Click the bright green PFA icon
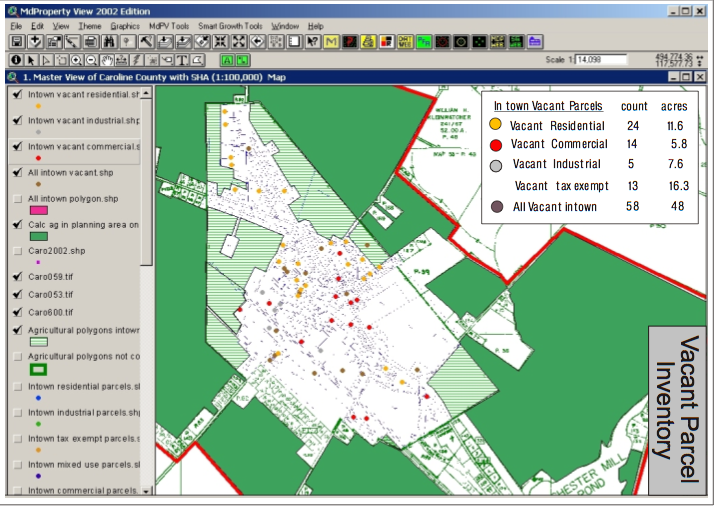Viewport: 714px width, 507px height. [x=423, y=42]
